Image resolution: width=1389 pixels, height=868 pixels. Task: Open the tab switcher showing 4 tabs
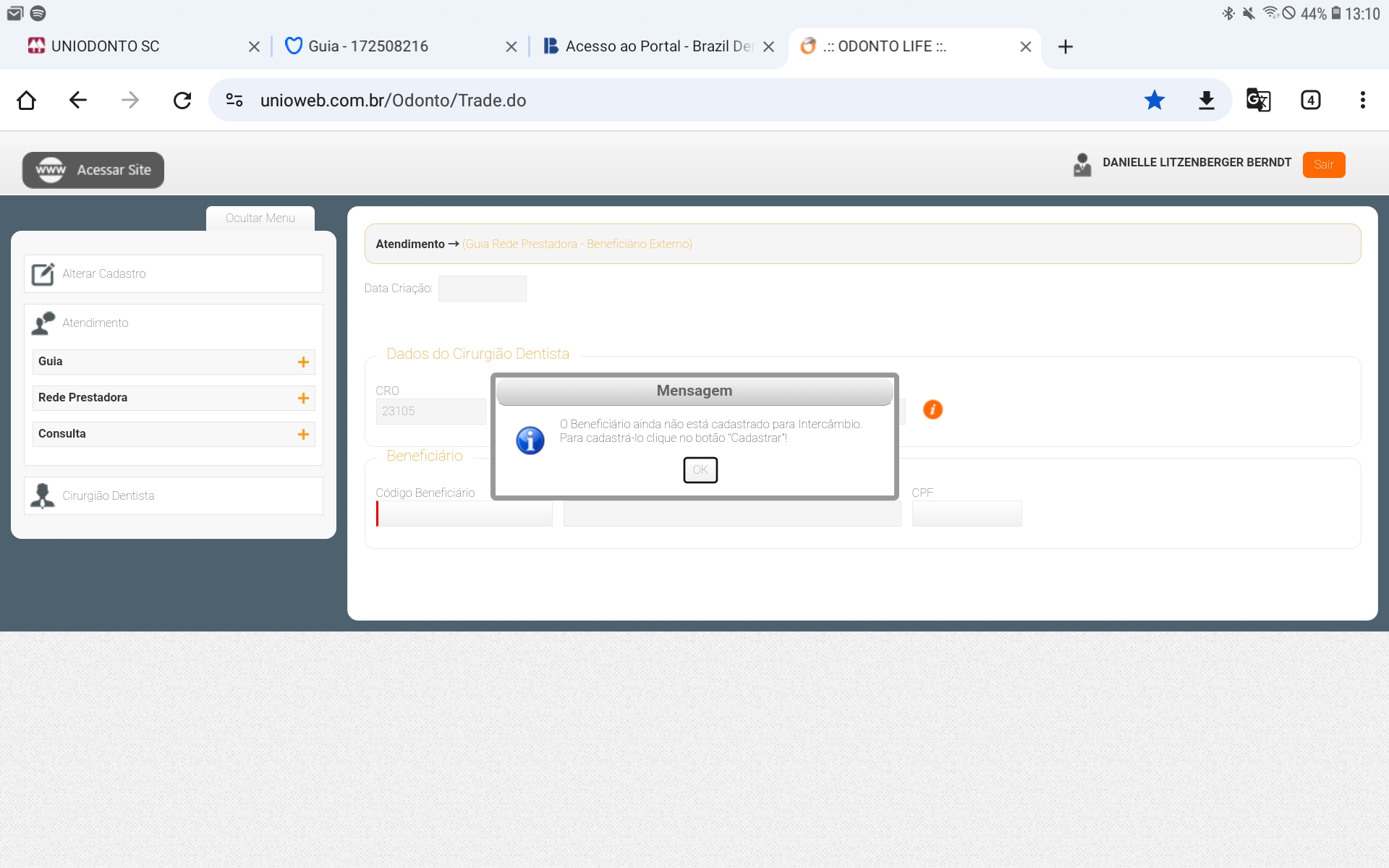pos(1310,100)
